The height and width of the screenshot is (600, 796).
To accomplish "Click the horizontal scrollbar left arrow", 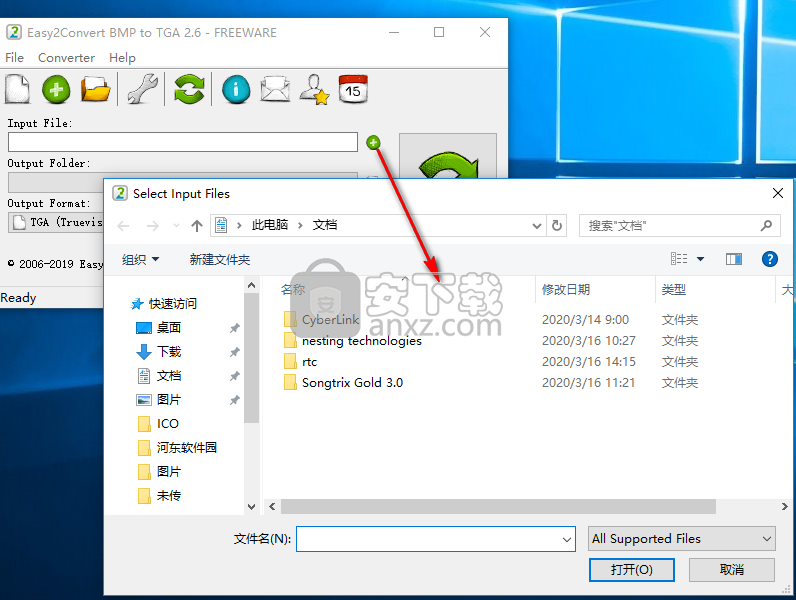I will point(272,507).
